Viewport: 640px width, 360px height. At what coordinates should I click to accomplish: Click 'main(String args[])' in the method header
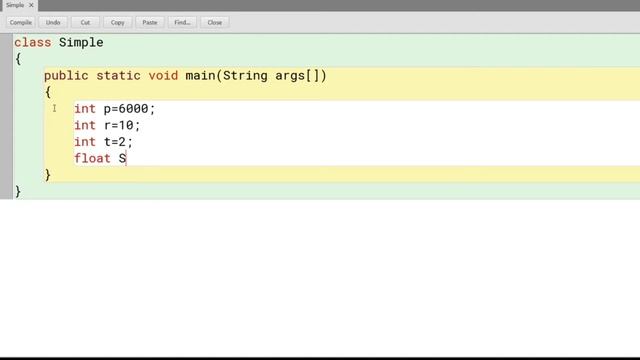pyautogui.click(x=256, y=76)
